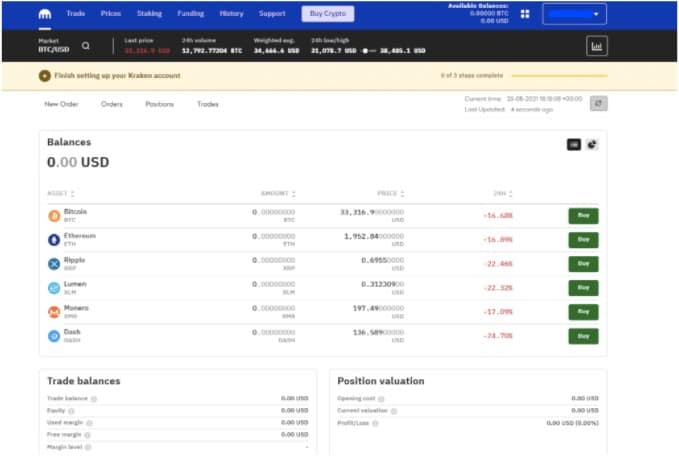The height and width of the screenshot is (457, 679).
Task: Click the Bitcoin coin icon
Action: 54,215
